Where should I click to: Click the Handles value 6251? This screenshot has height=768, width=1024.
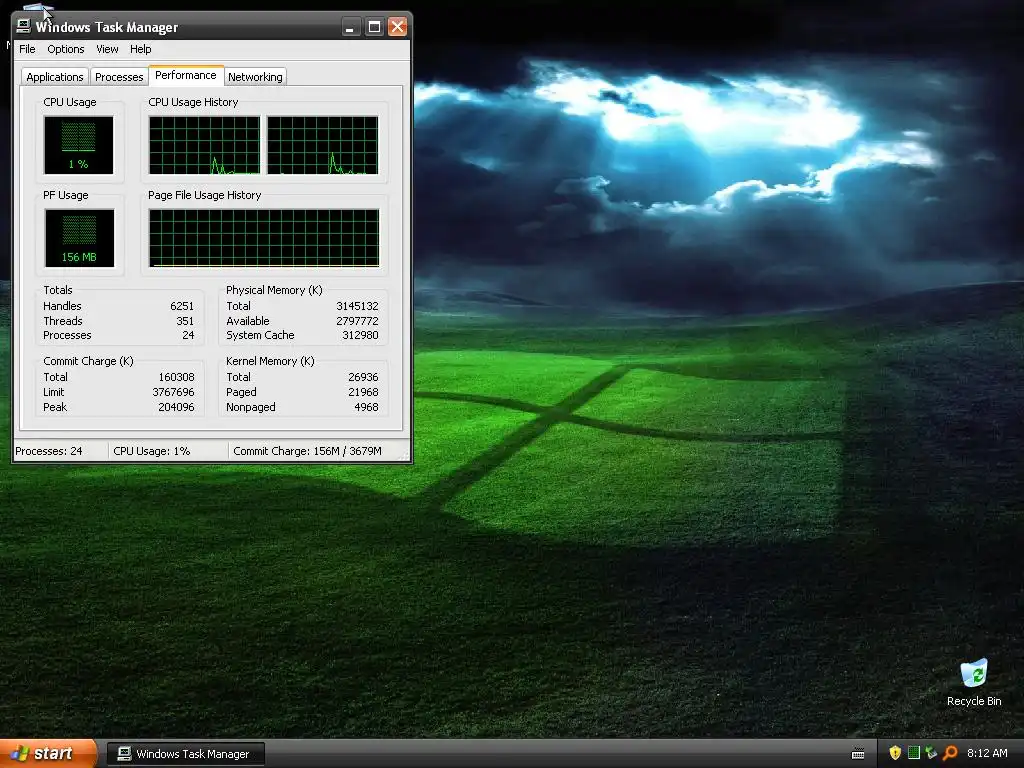[182, 306]
